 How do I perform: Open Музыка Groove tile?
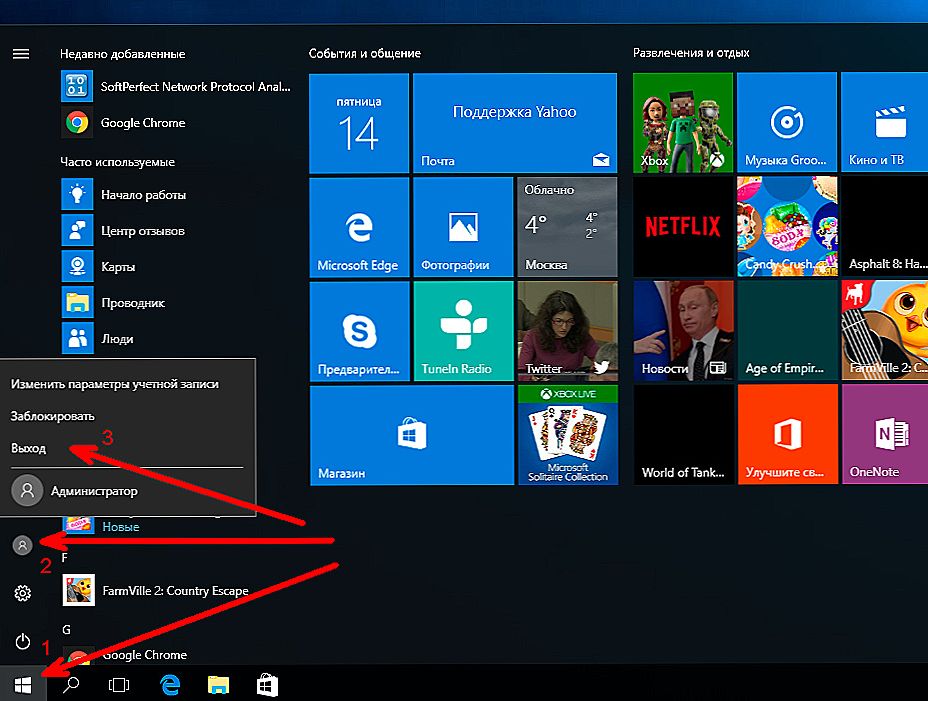click(x=787, y=123)
